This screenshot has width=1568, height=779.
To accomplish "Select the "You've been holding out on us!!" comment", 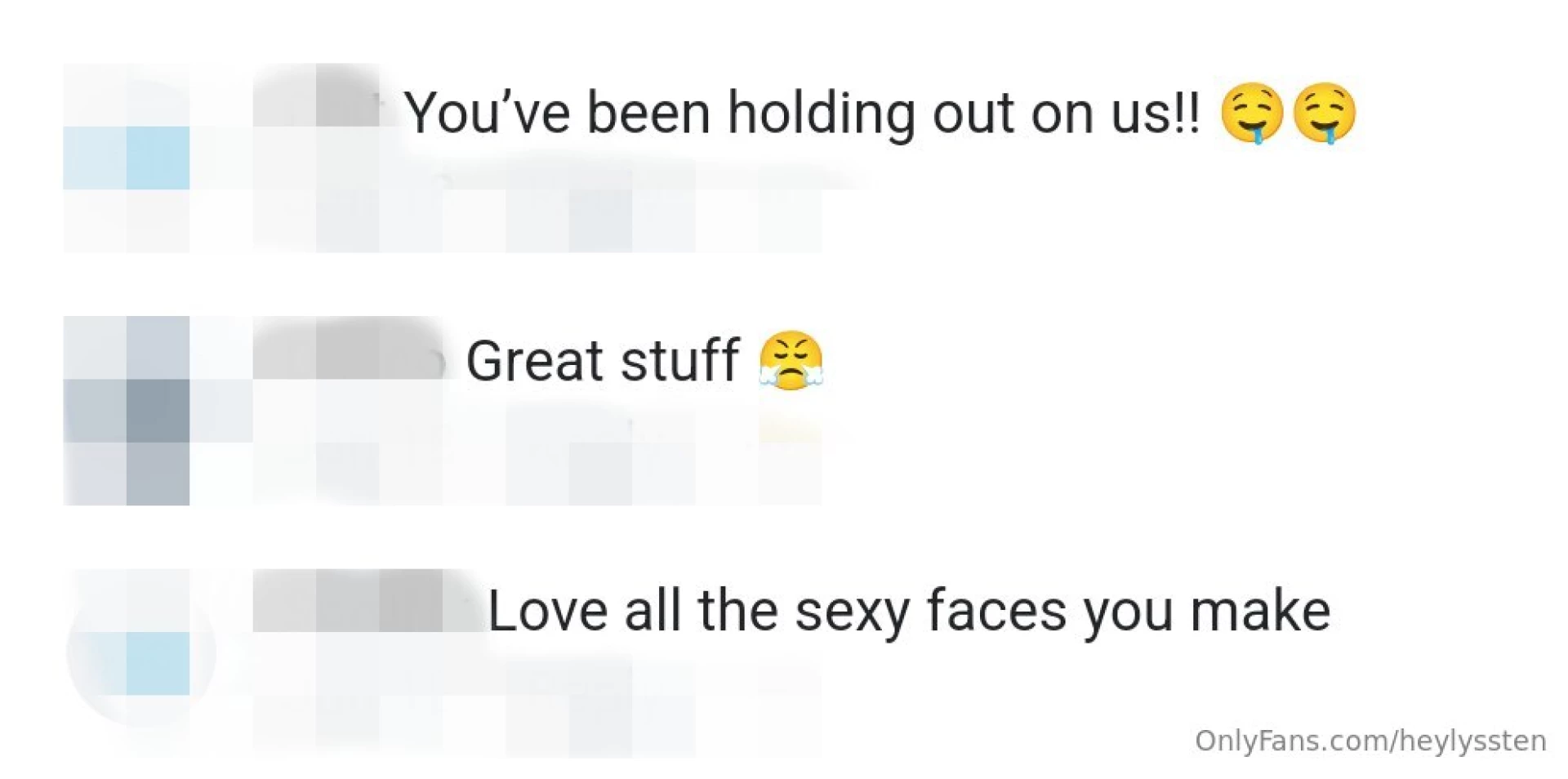I will pos(800,113).
